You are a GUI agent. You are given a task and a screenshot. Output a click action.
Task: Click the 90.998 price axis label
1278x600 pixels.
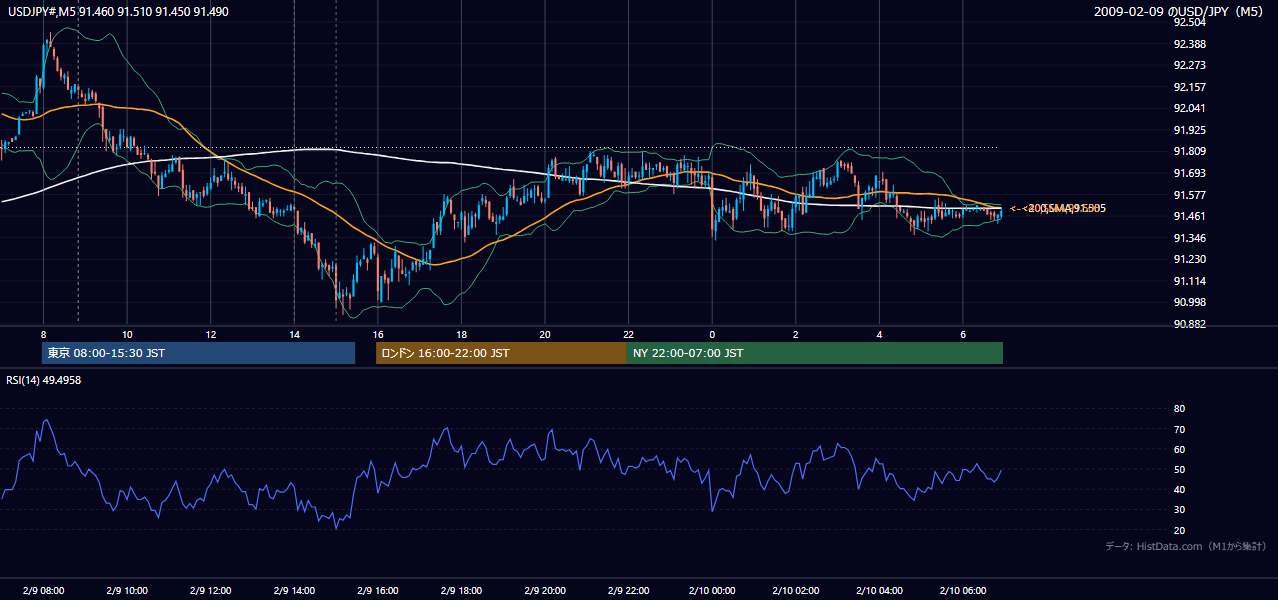click(1189, 302)
